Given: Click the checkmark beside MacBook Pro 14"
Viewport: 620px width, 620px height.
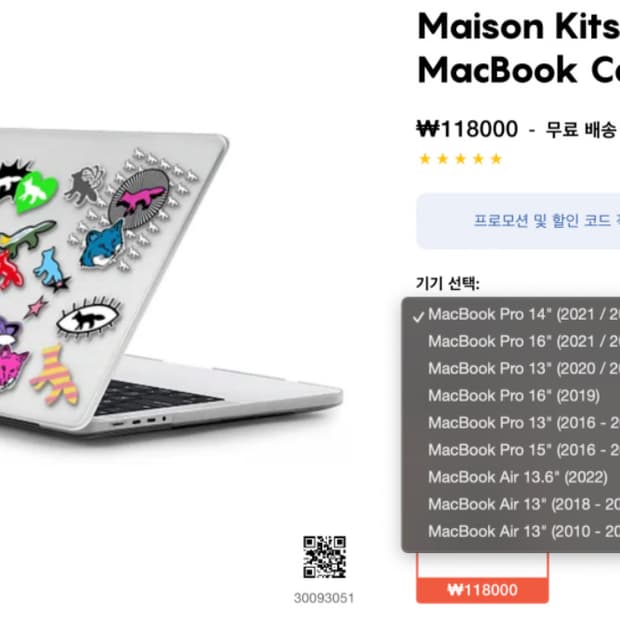Looking at the screenshot, I should click(x=418, y=317).
